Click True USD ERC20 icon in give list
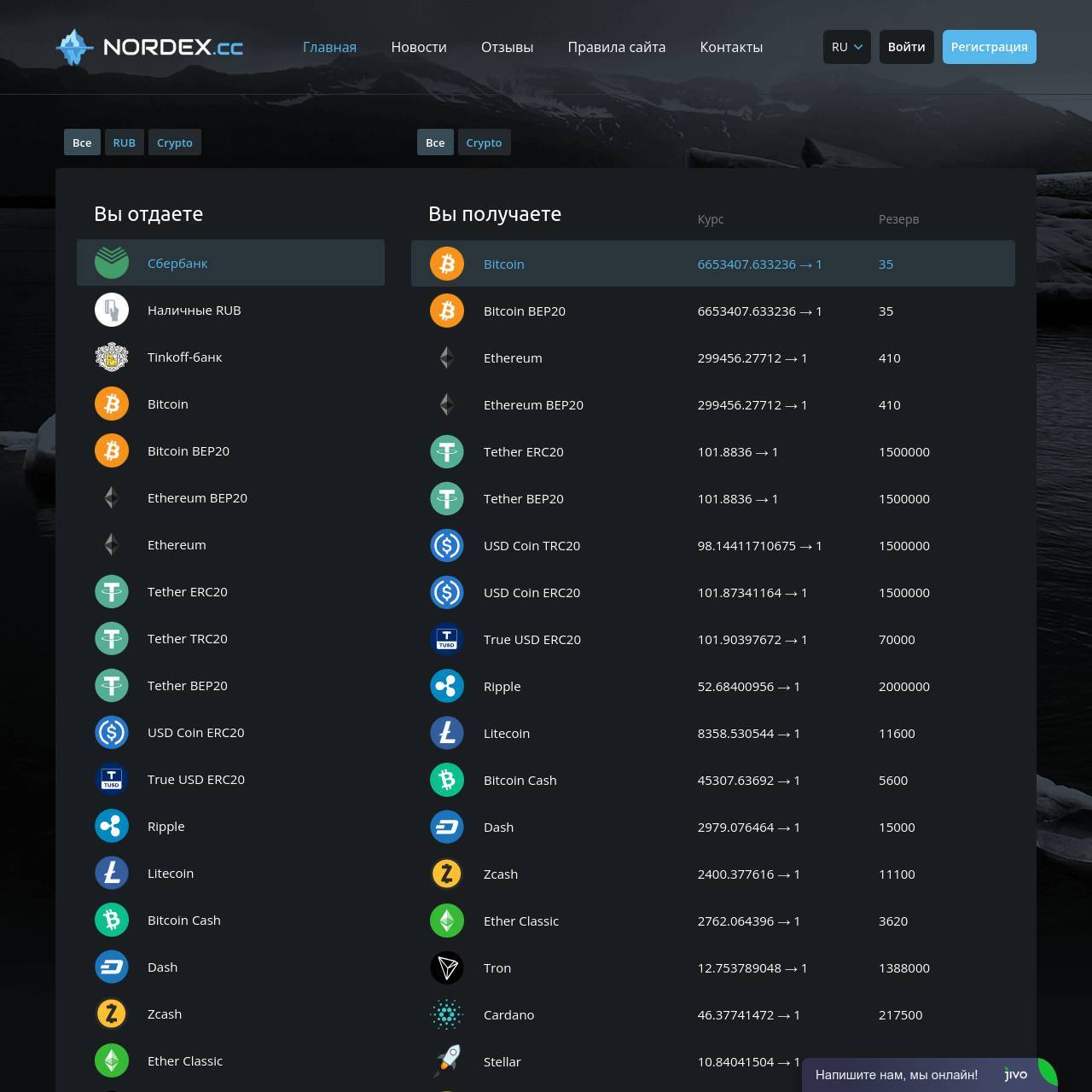This screenshot has height=1092, width=1092. [x=112, y=779]
